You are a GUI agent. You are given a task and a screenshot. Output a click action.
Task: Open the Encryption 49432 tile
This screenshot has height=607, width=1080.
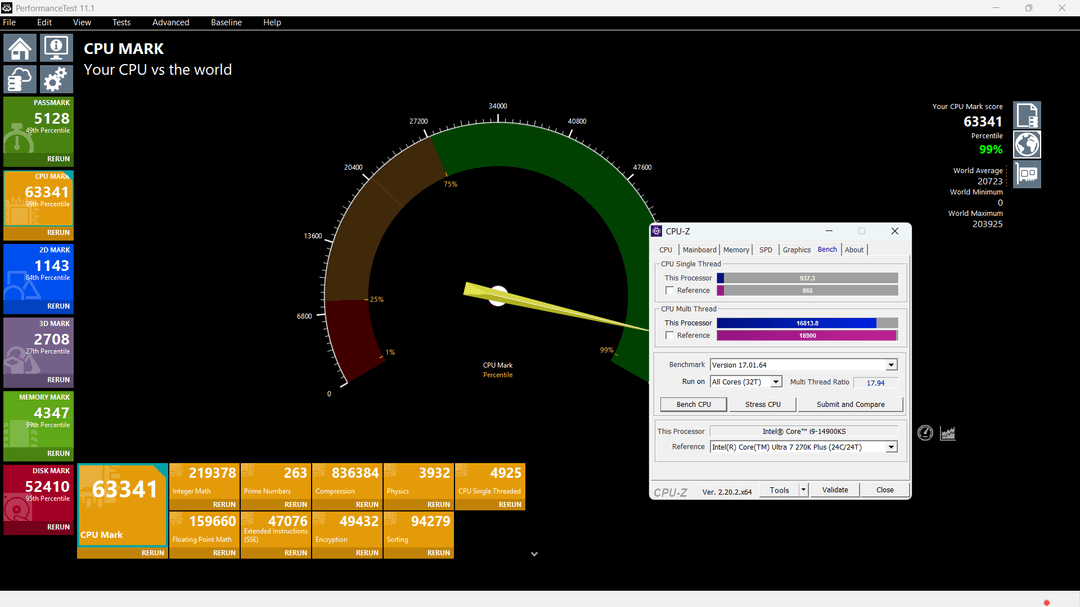tap(347, 529)
